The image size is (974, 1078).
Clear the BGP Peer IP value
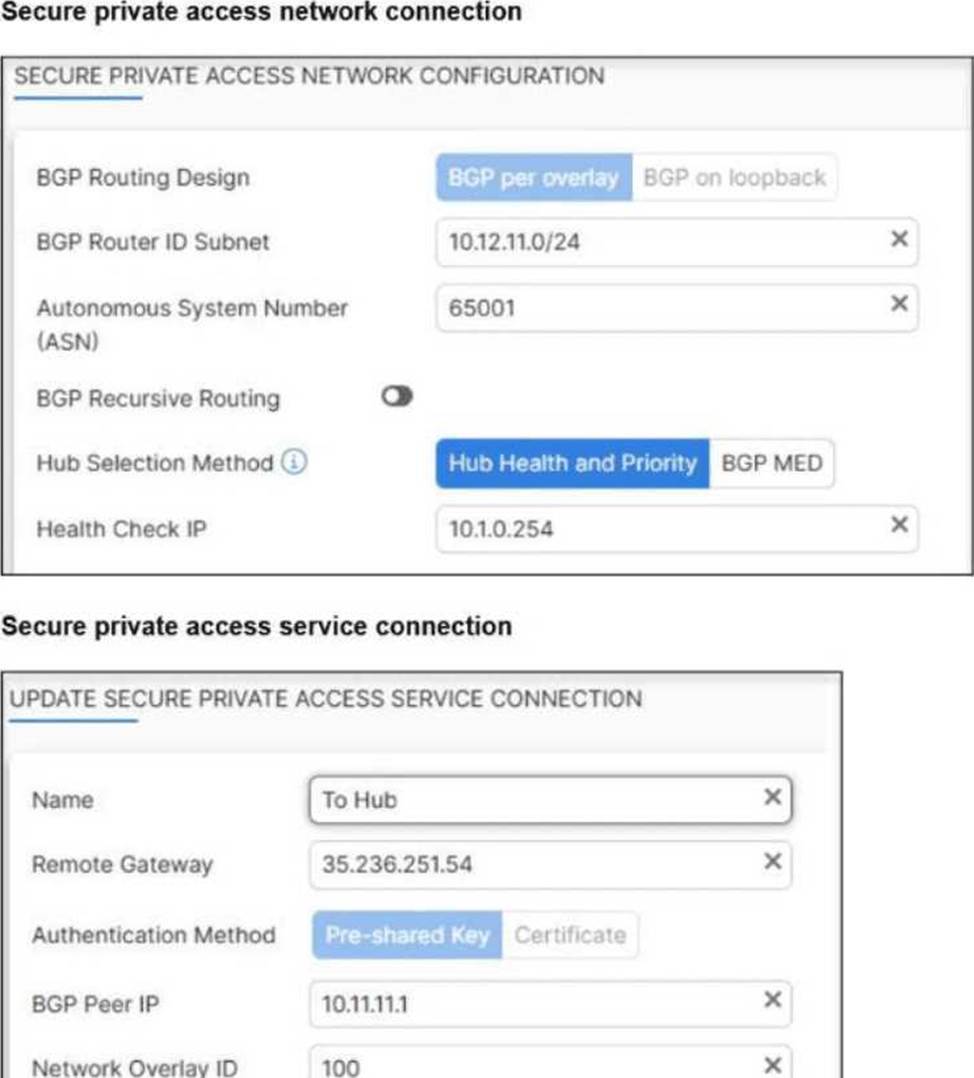(x=772, y=999)
